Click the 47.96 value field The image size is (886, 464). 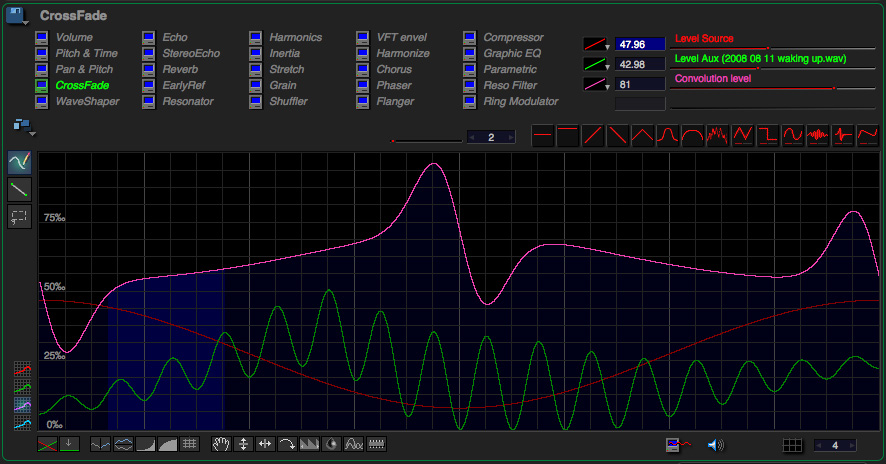coord(640,44)
